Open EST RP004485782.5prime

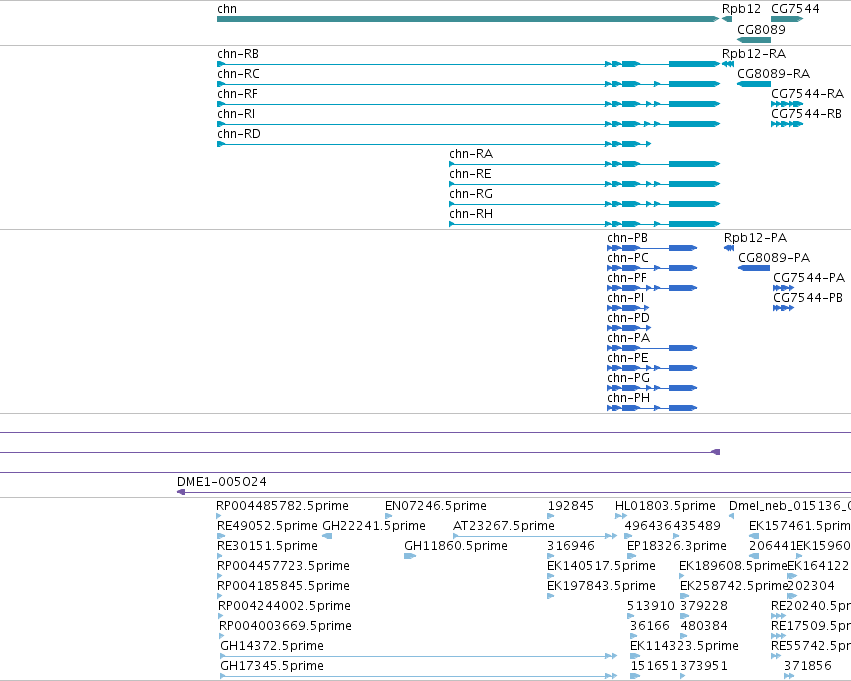coord(282,506)
